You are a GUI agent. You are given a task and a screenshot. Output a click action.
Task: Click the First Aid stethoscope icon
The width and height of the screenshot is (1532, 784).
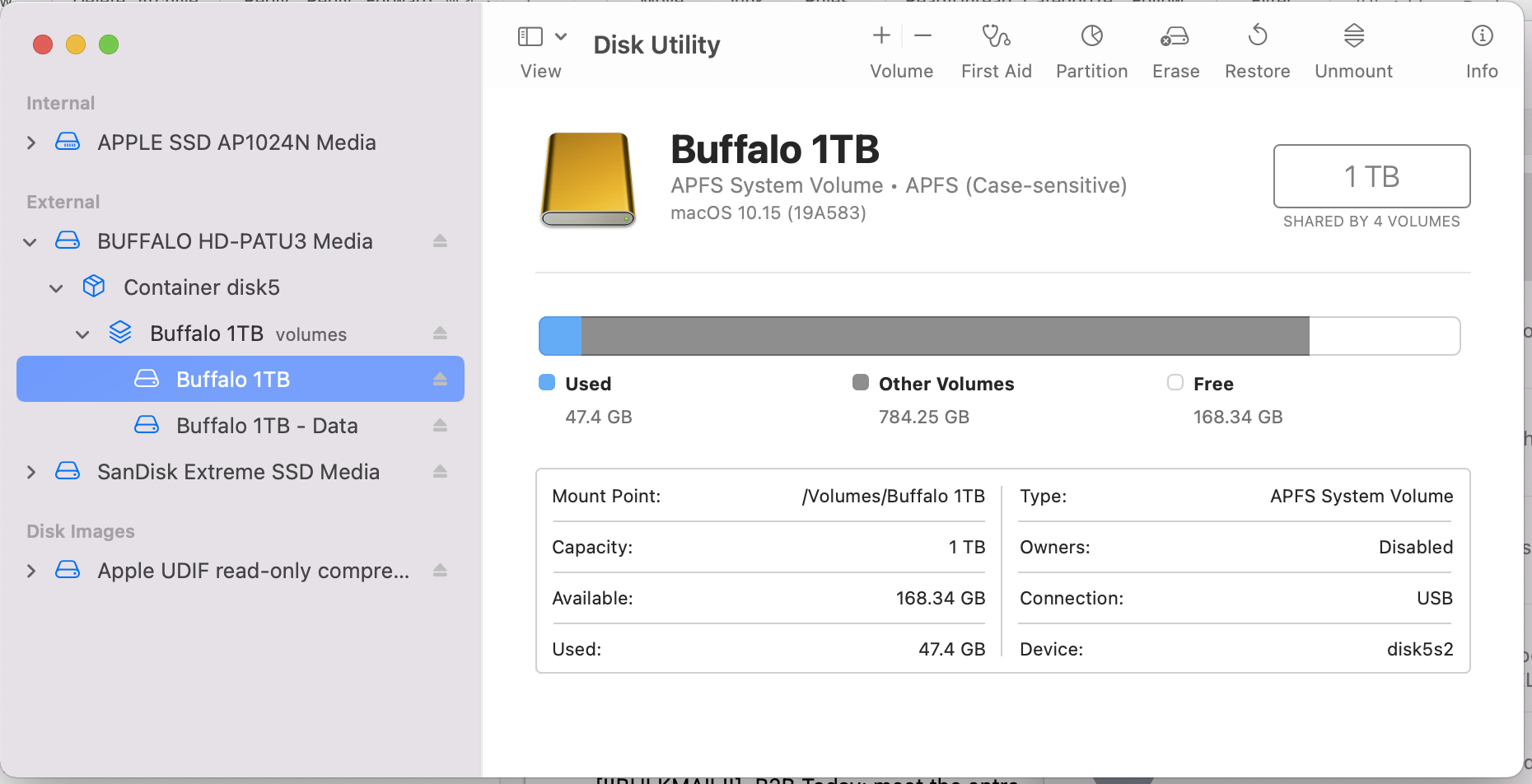tap(996, 36)
